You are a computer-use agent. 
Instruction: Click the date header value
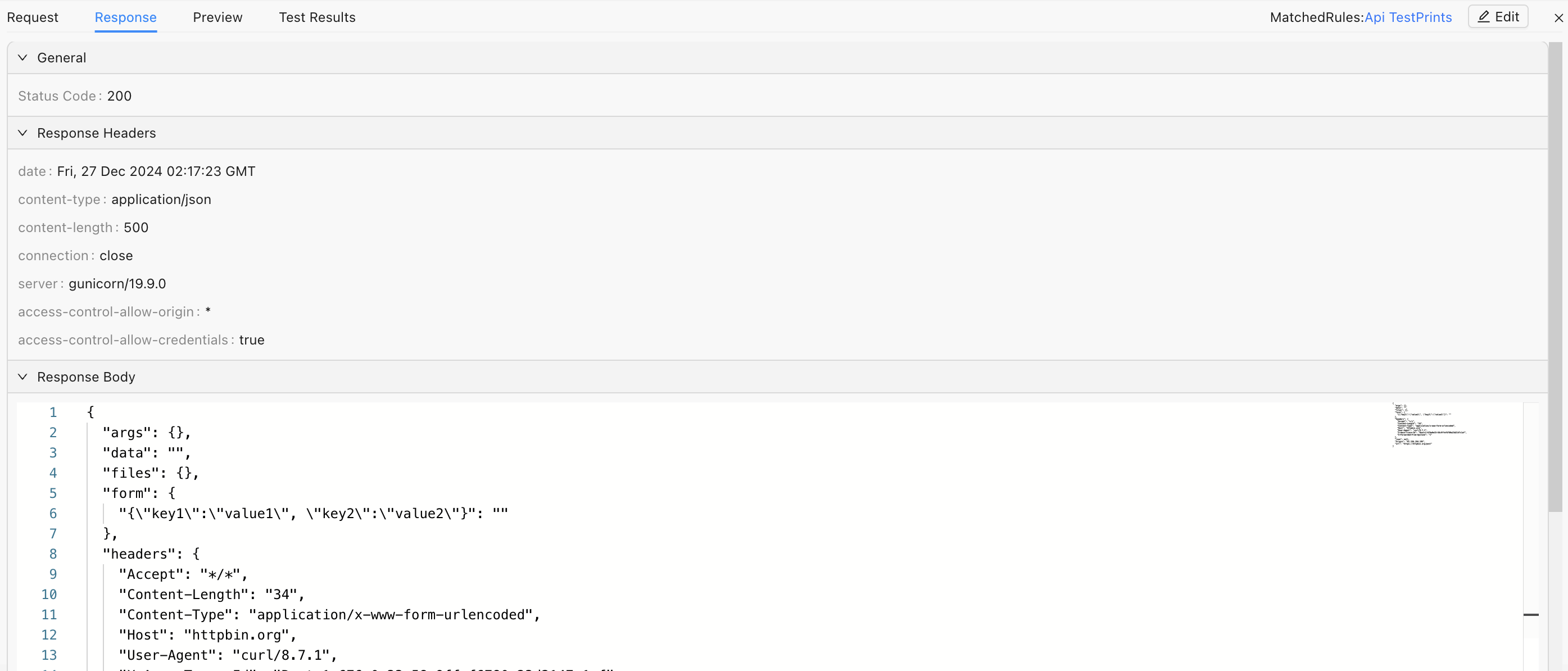pyautogui.click(x=156, y=172)
